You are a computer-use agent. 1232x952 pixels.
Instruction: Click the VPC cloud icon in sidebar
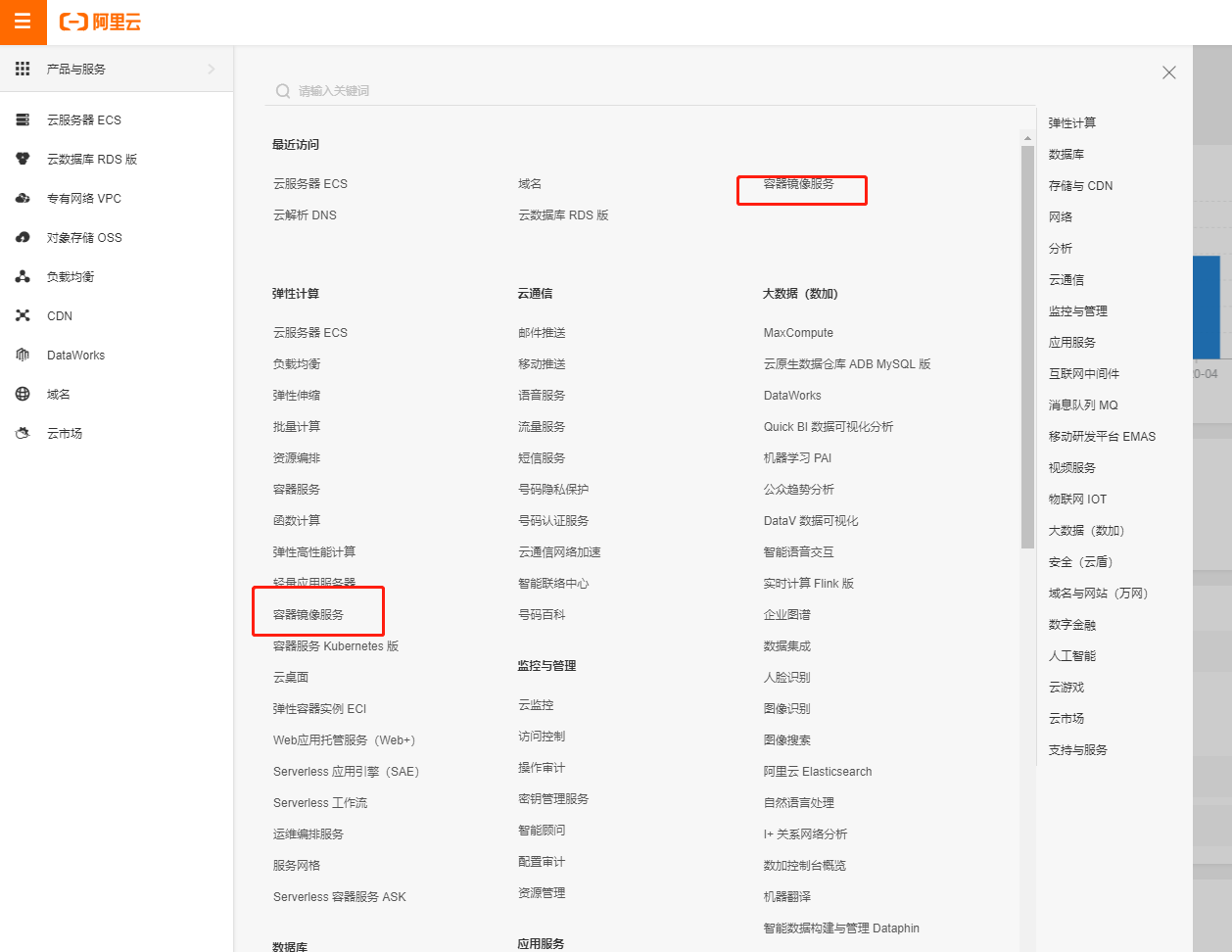[x=23, y=198]
